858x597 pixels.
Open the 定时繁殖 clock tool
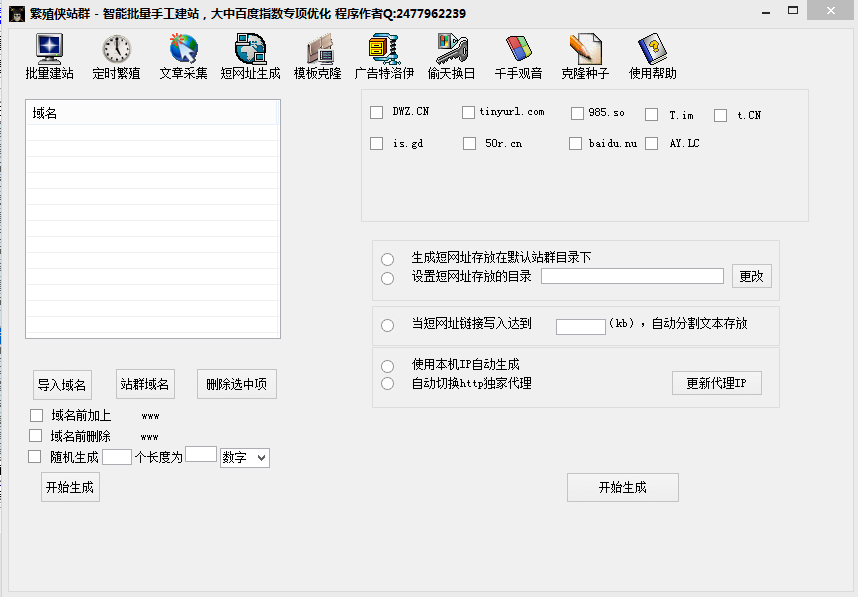[116, 56]
